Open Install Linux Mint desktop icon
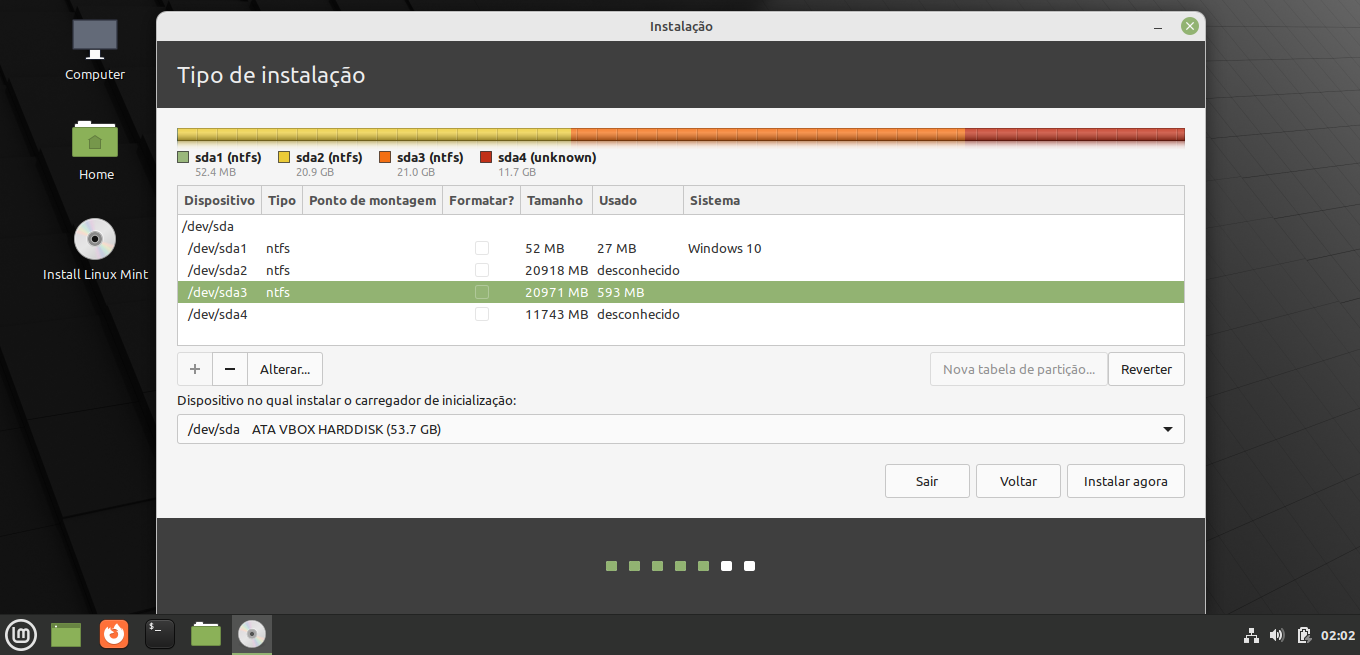This screenshot has width=1360, height=655. tap(95, 240)
